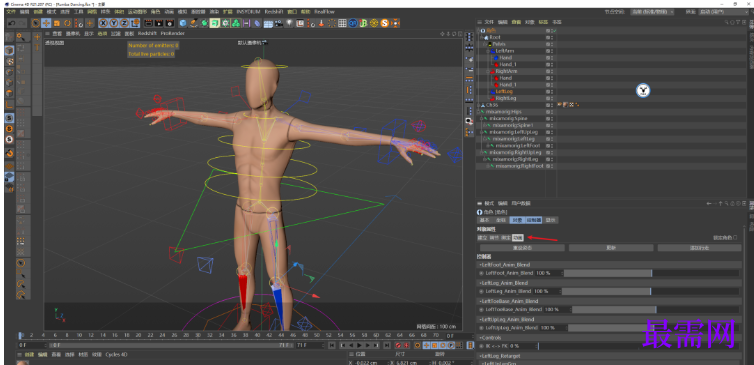Screen dimensions: 754x365
Task: Select the LeftLeg object in the tree
Action: point(504,91)
